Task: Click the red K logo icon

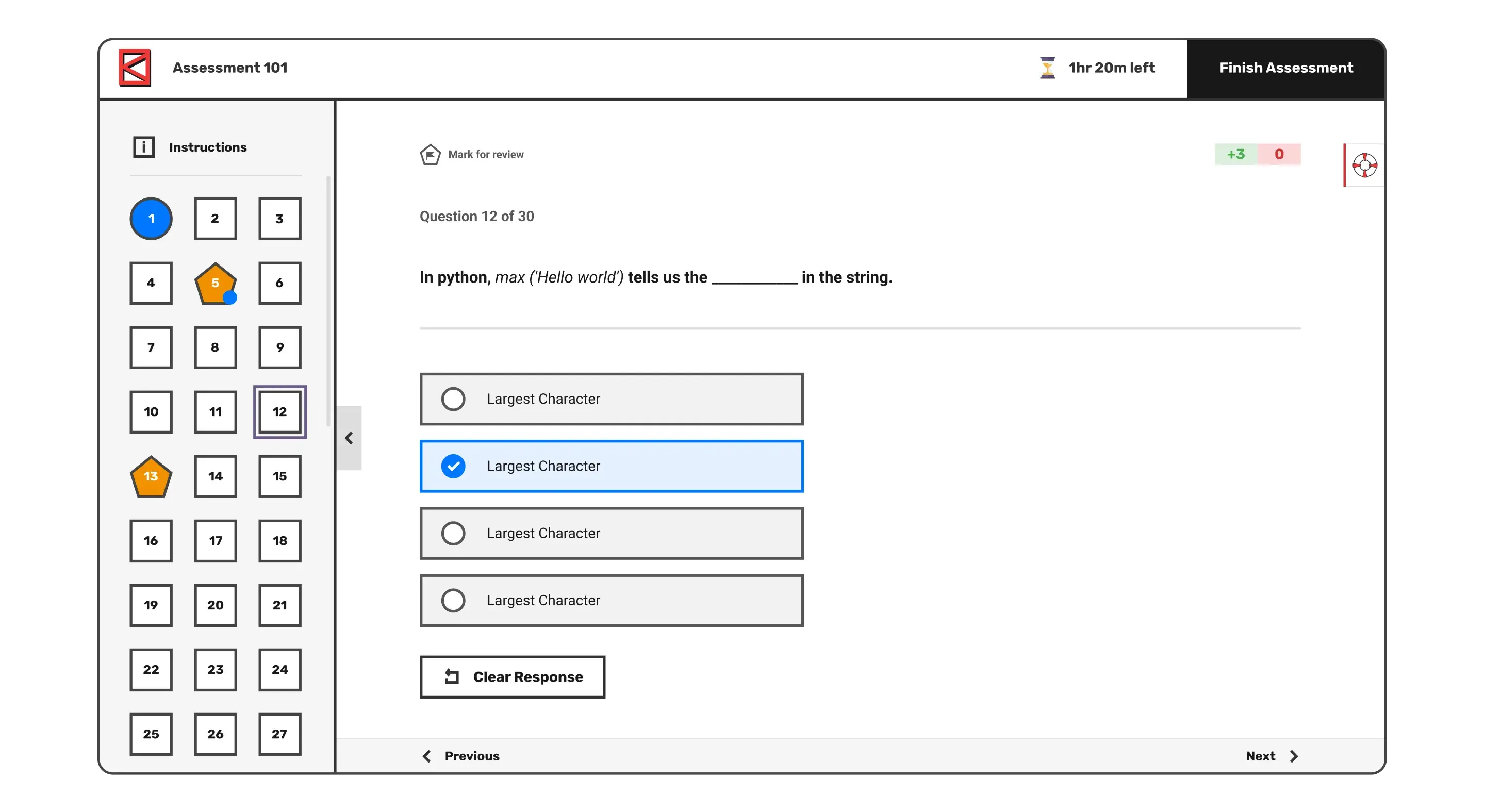Action: pos(135,68)
